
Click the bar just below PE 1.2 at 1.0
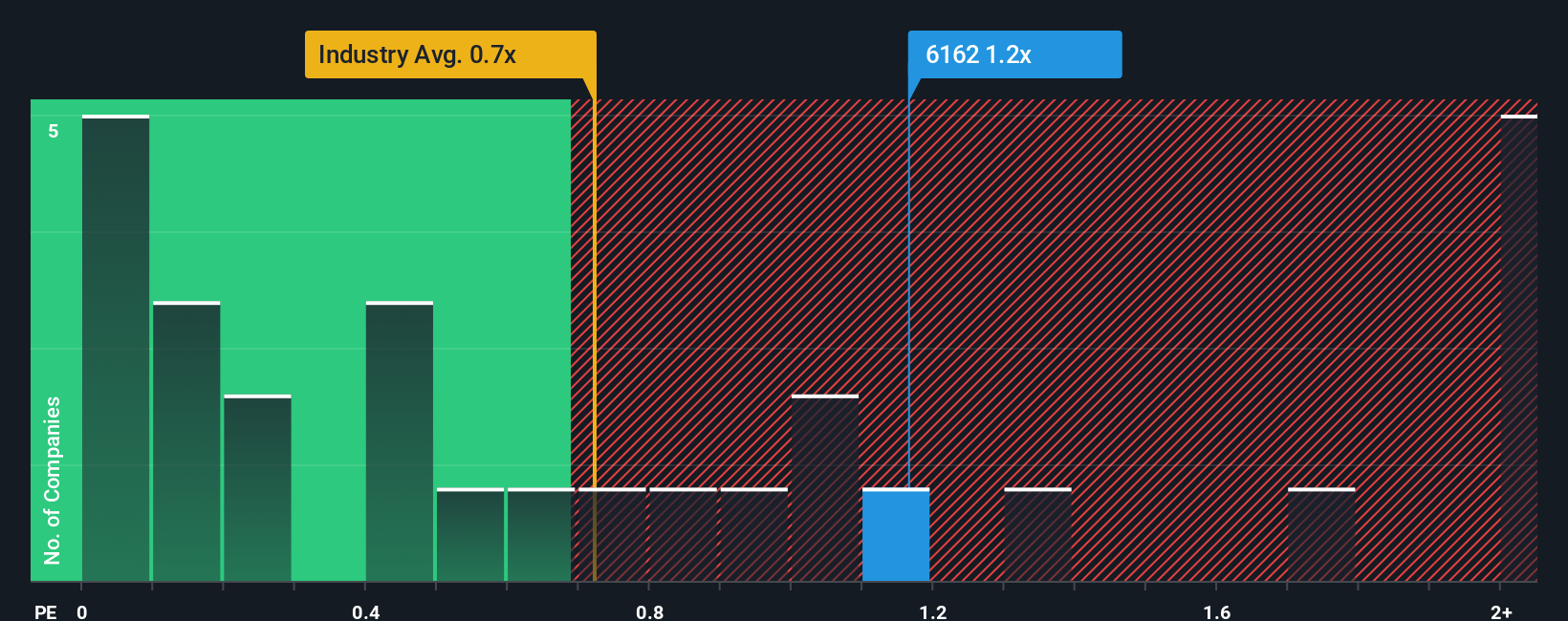click(825, 488)
